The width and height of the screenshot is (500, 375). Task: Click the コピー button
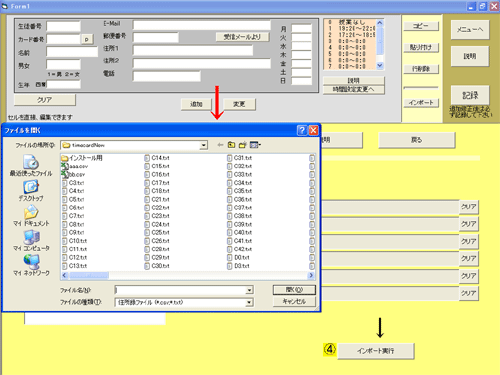421,26
